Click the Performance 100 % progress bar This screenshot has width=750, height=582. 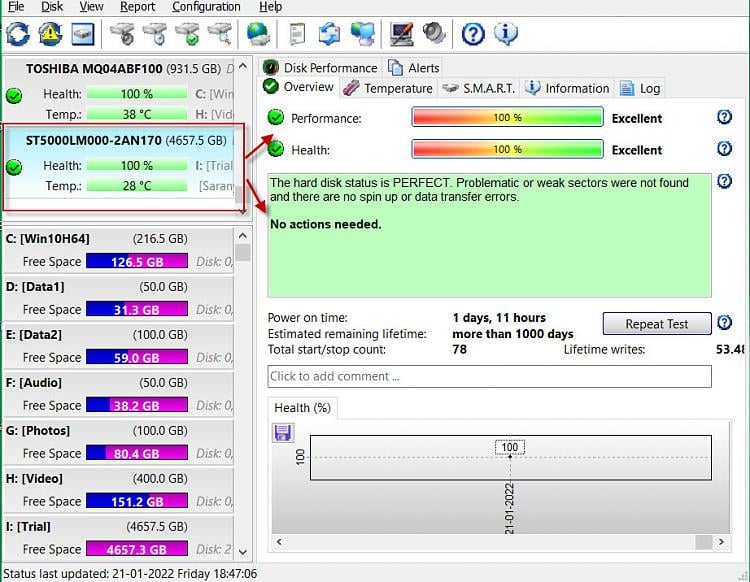[507, 118]
